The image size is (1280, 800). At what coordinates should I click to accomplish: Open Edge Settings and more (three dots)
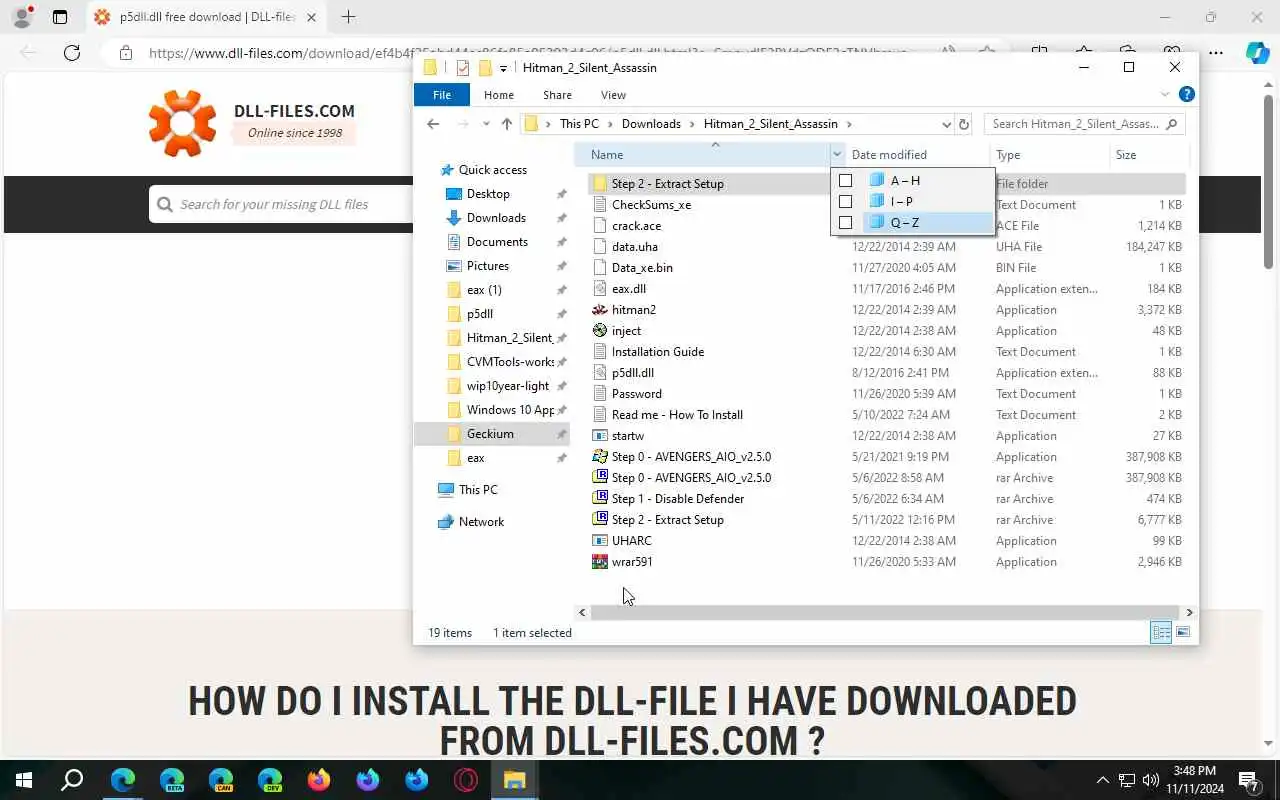(x=1216, y=53)
